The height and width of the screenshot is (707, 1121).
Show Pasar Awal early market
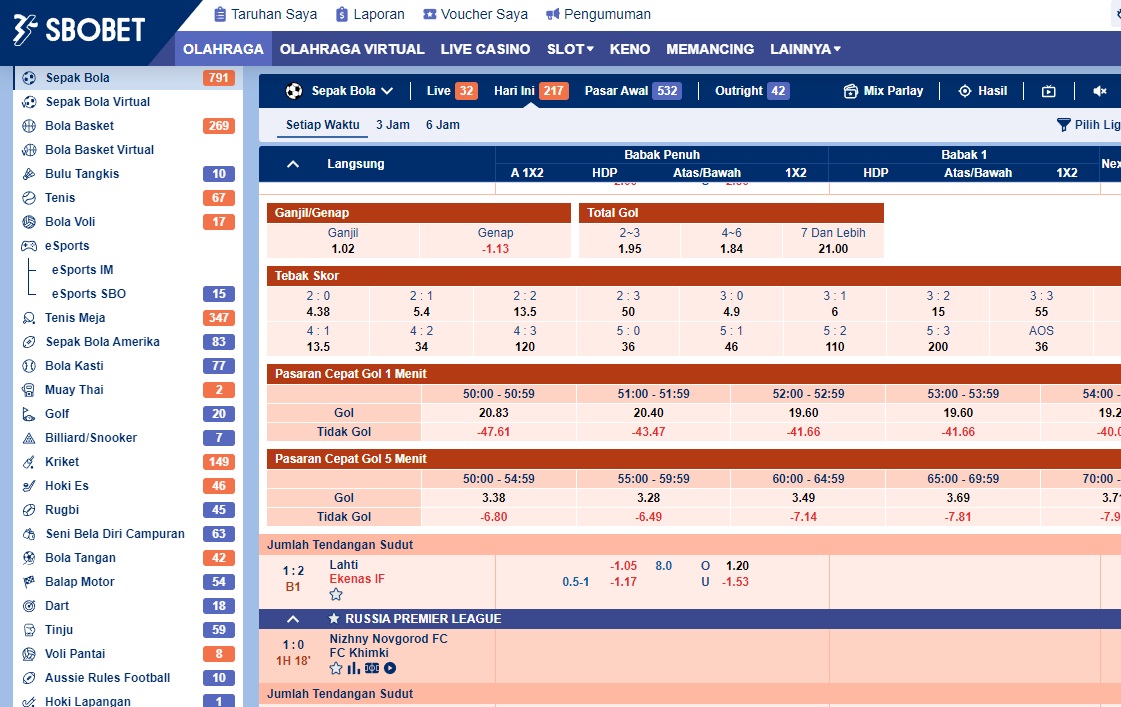point(633,91)
